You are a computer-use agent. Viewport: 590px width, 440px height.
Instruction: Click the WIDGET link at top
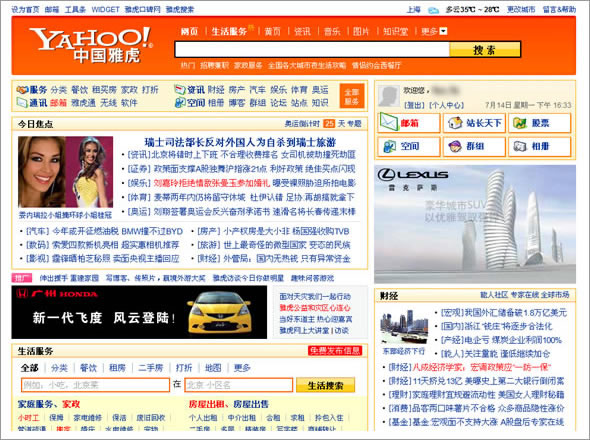click(x=105, y=9)
